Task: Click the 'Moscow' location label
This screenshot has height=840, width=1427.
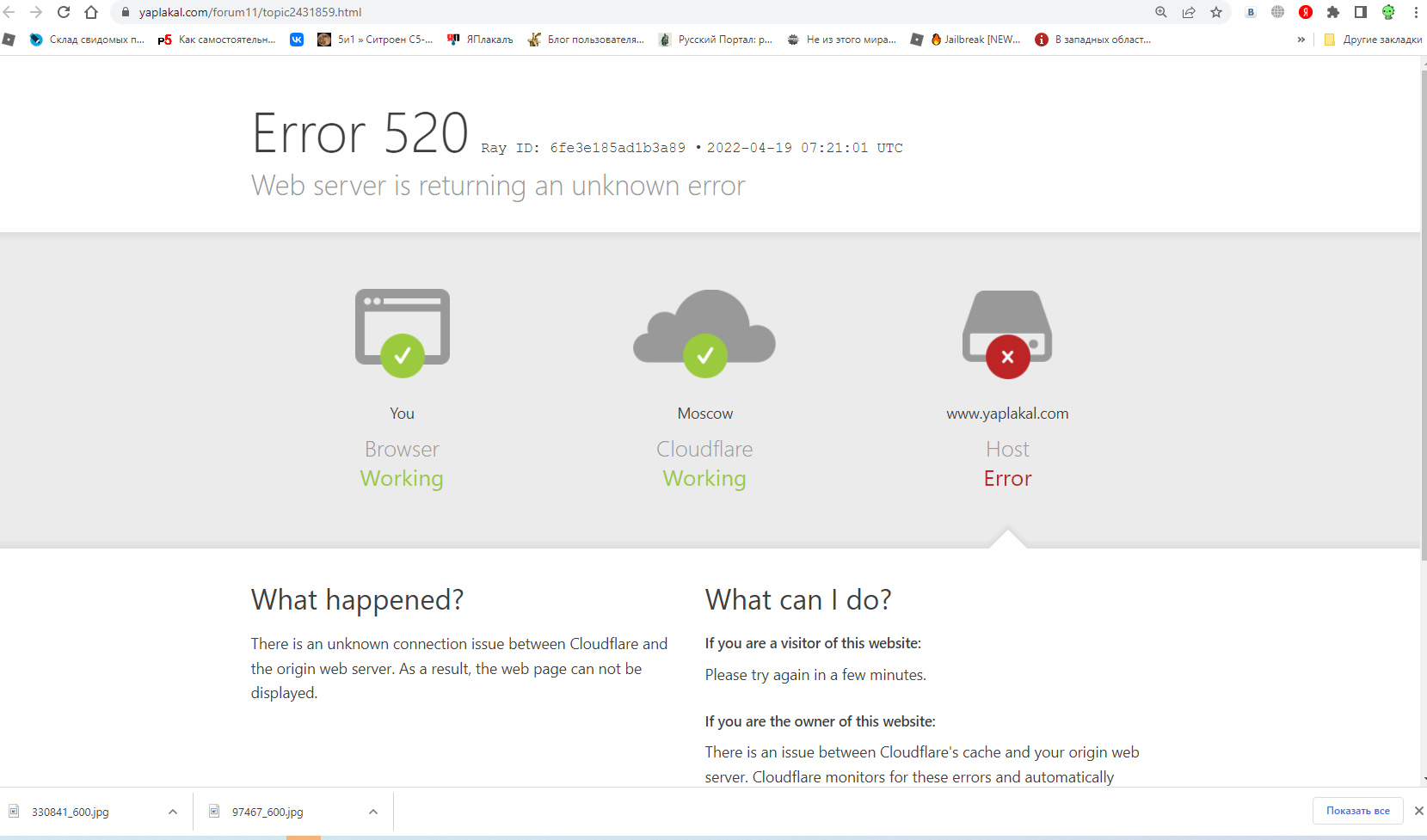Action: click(705, 414)
